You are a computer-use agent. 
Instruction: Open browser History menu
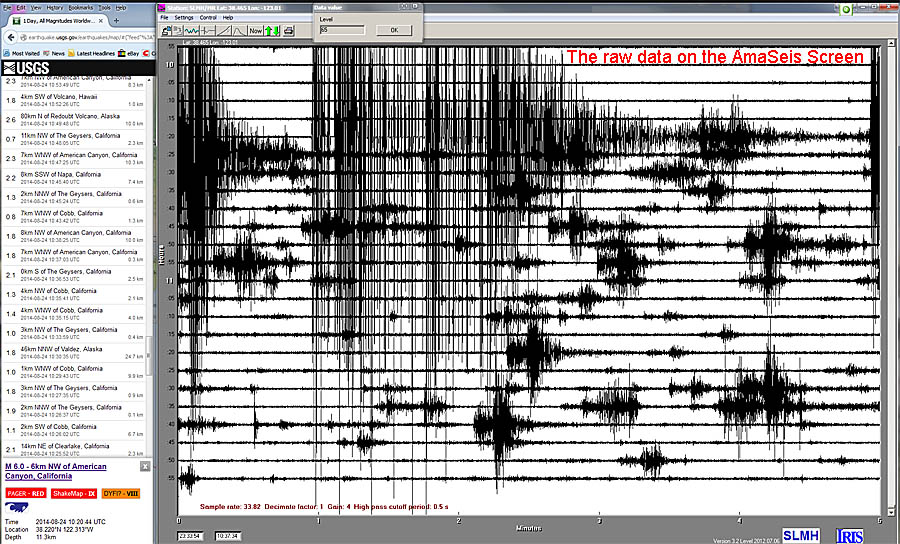point(55,8)
